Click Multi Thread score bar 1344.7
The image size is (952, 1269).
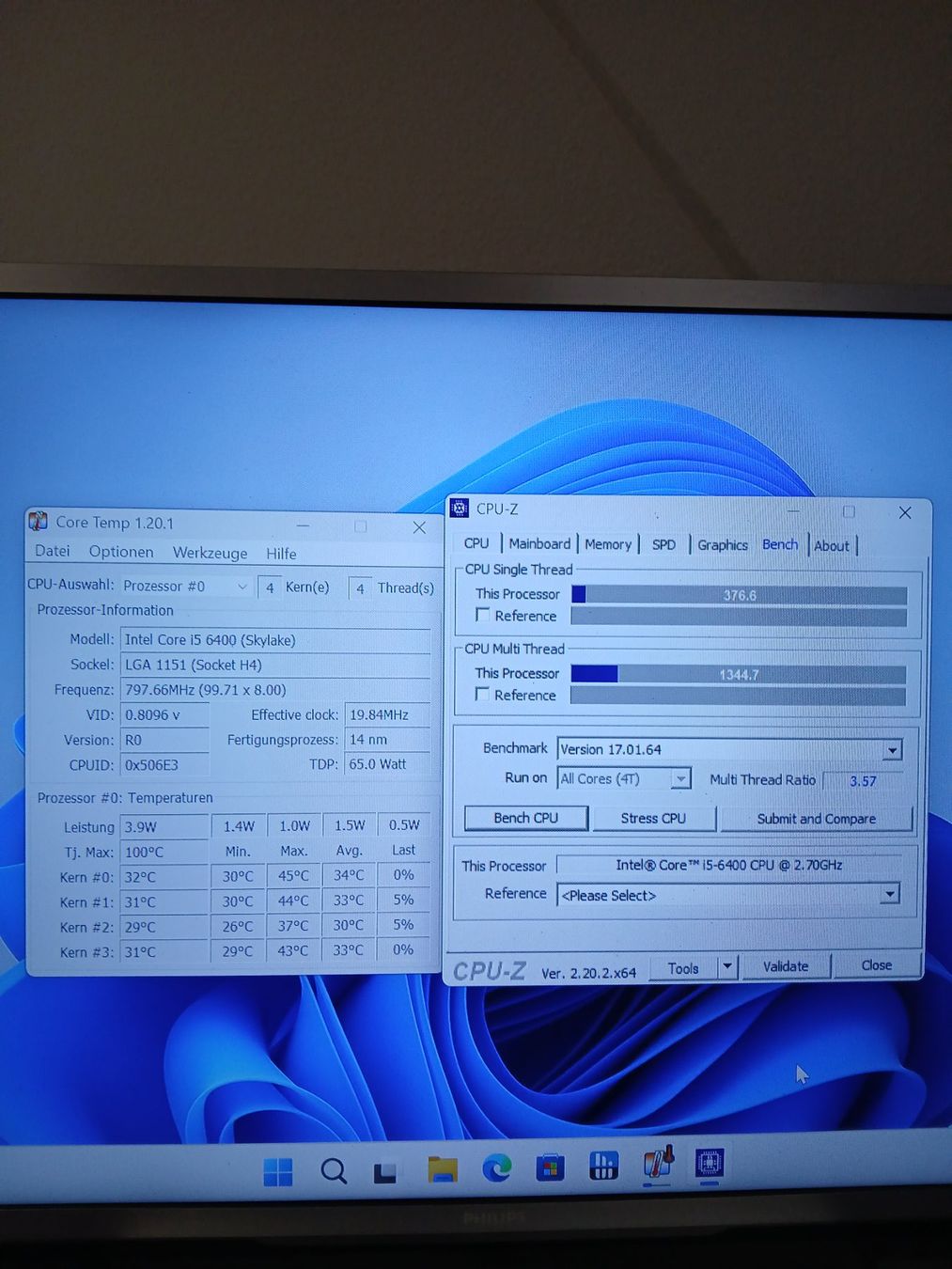pos(738,674)
